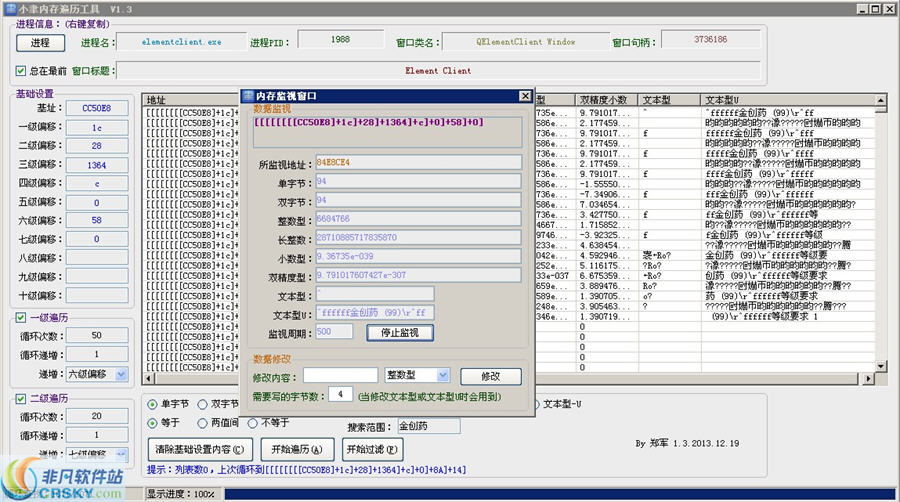Screen dimensions: 900x502
Task: Click the 修改 button in the dialog
Action: [491, 376]
